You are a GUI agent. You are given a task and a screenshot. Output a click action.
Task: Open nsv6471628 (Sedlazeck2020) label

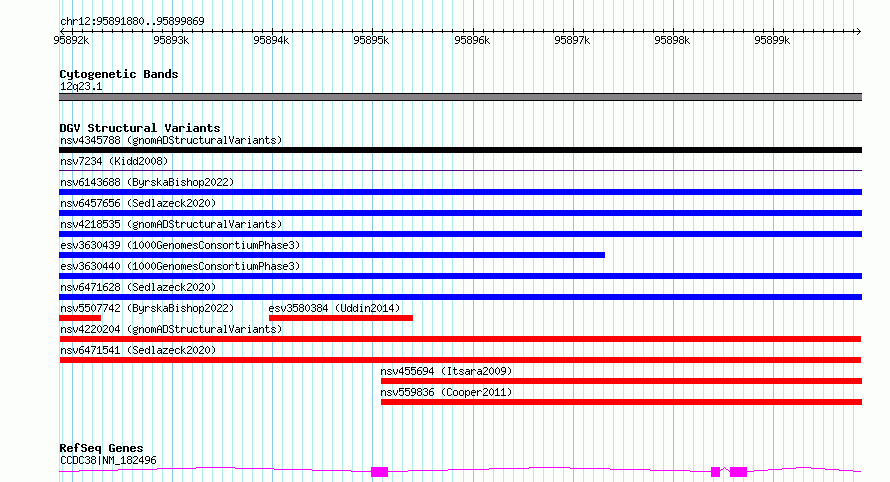click(138, 287)
